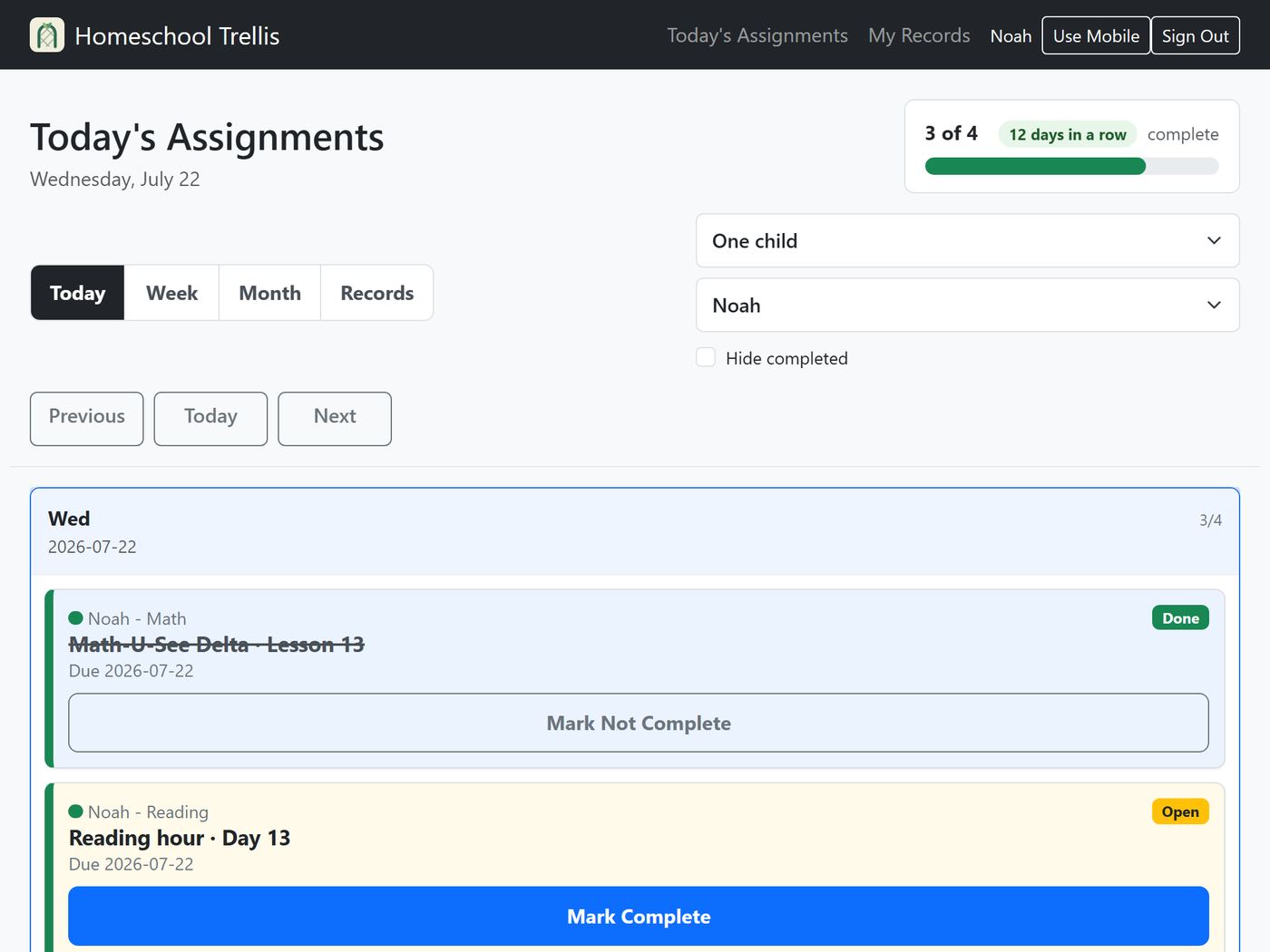Image resolution: width=1270 pixels, height=952 pixels.
Task: Click the Done status badge
Action: pyautogui.click(x=1180, y=617)
